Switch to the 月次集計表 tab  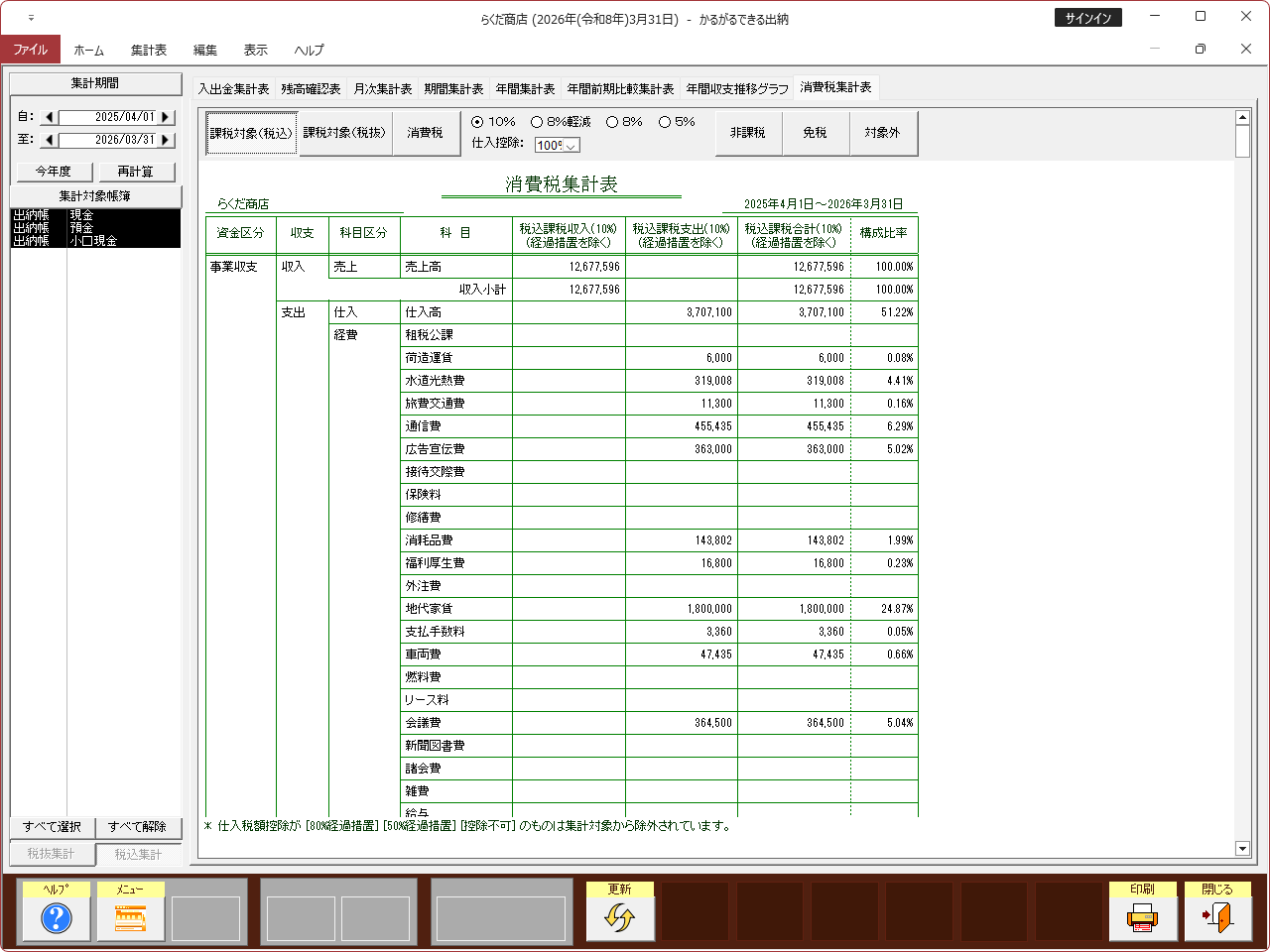click(x=382, y=89)
